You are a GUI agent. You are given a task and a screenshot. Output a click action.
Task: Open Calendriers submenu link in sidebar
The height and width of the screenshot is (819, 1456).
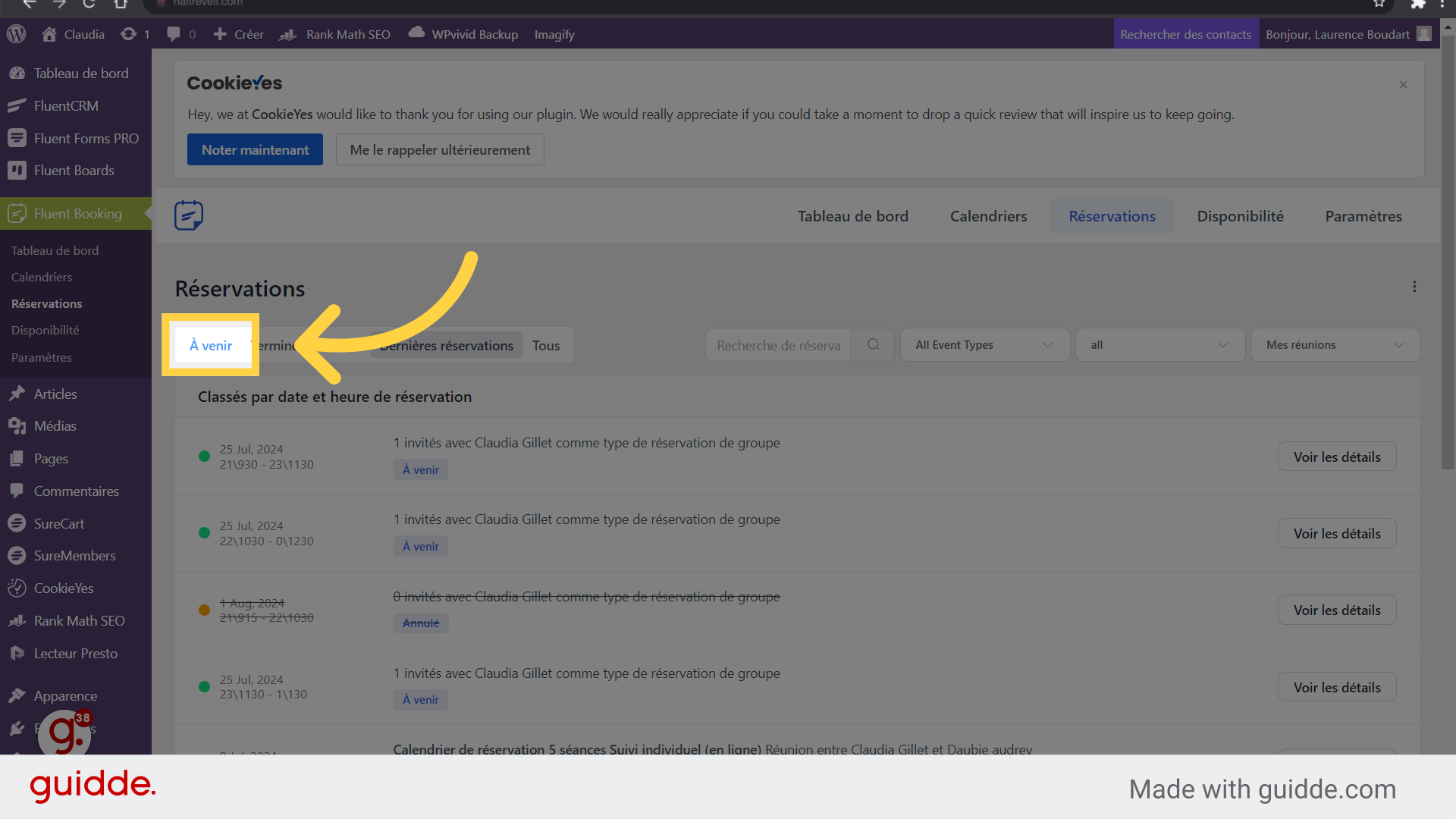click(42, 277)
